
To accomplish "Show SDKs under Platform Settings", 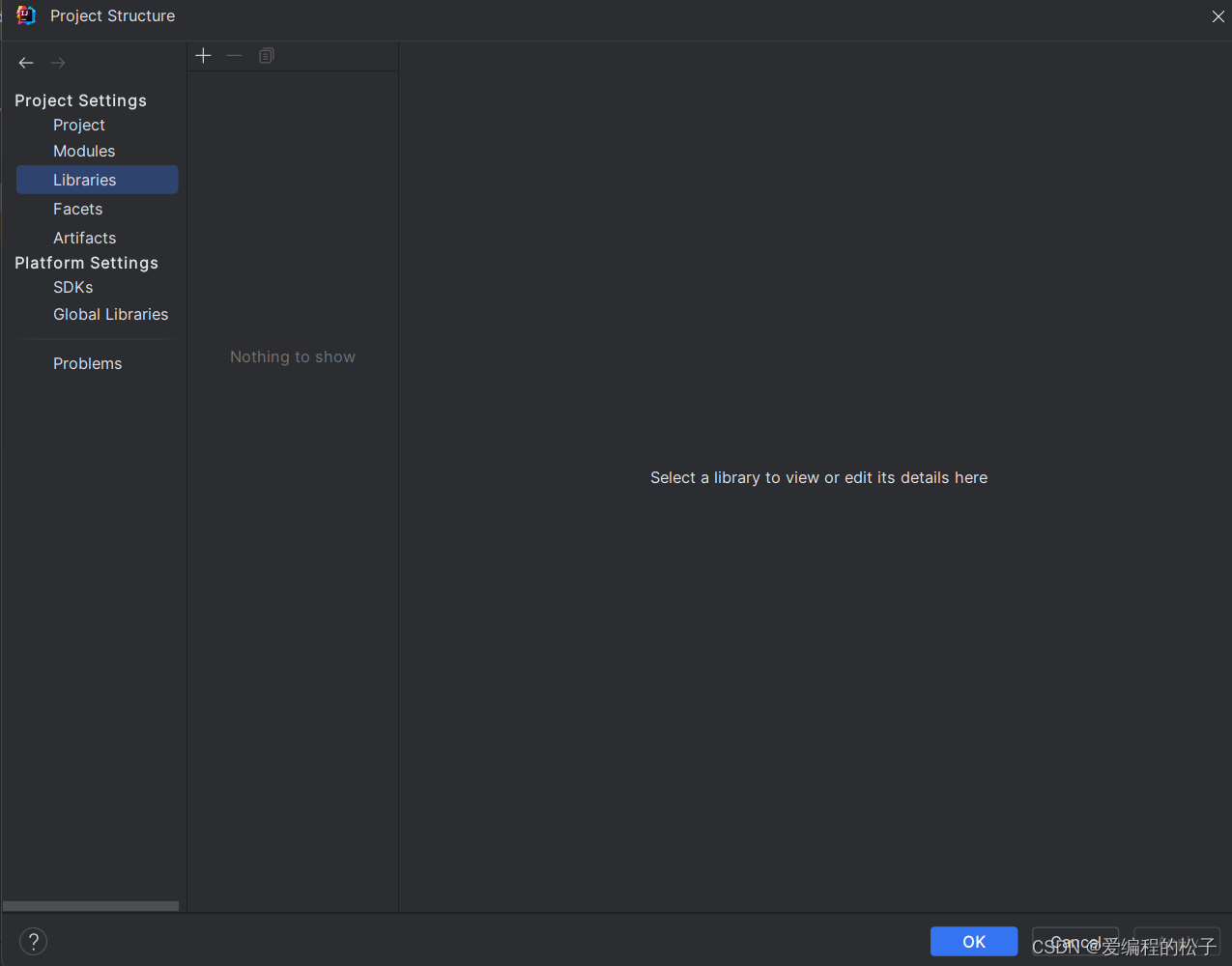I will pos(73,288).
